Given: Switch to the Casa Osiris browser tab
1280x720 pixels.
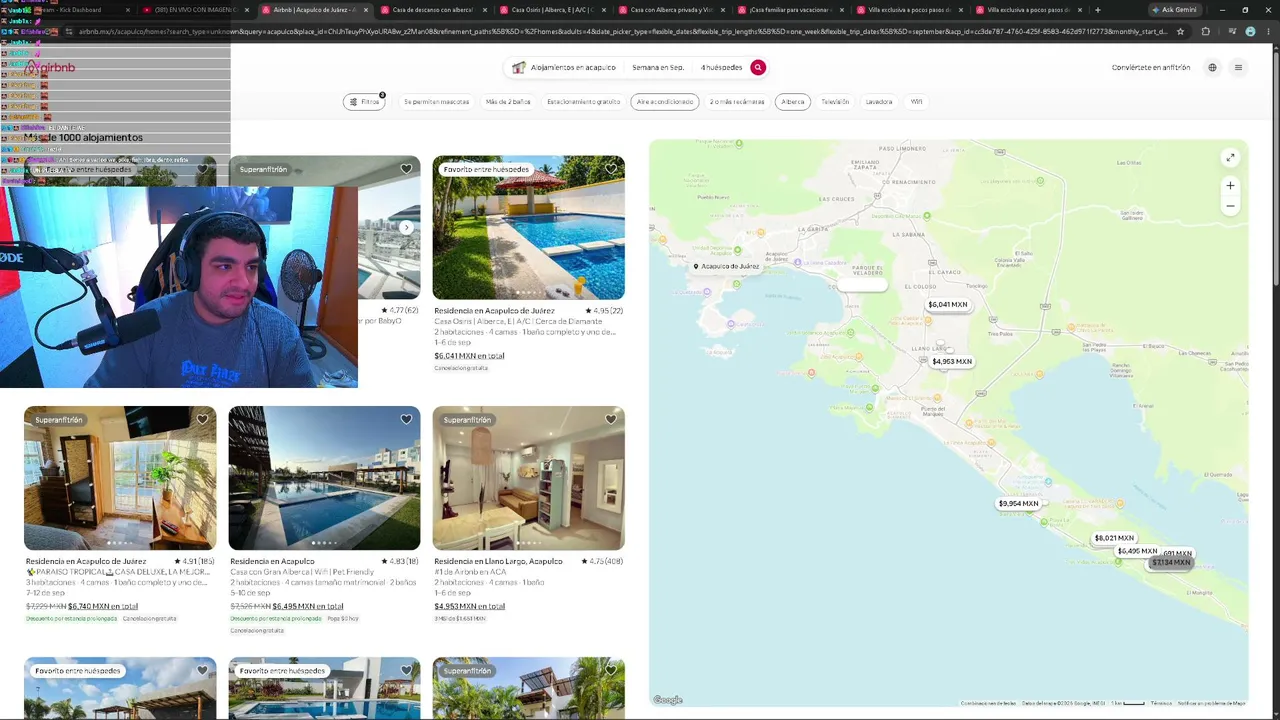Looking at the screenshot, I should tap(550, 10).
